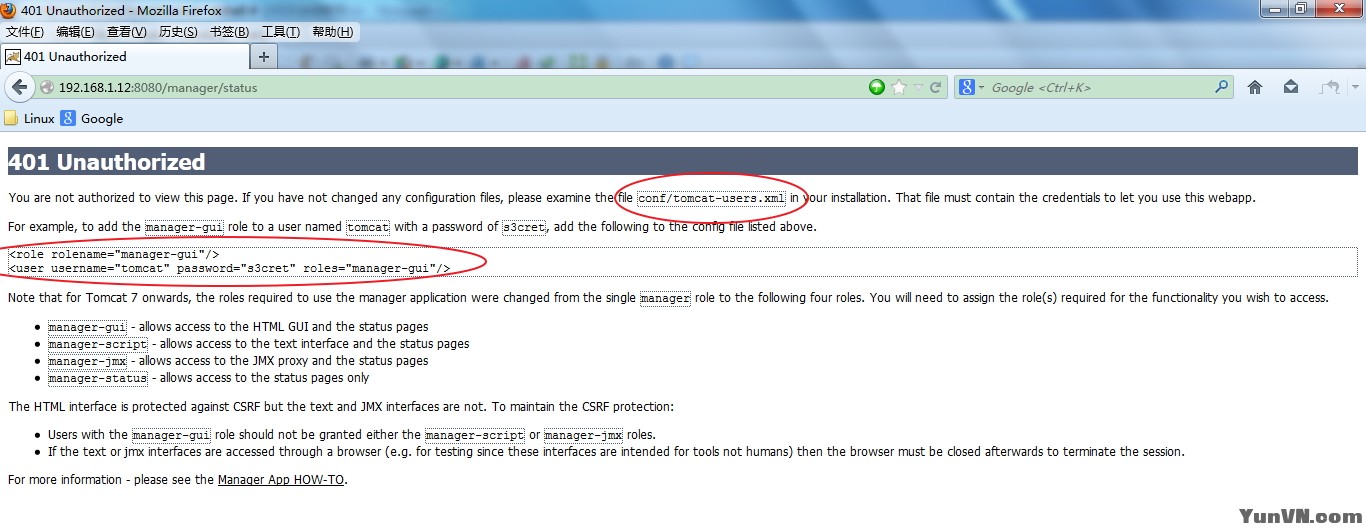The width and height of the screenshot is (1366, 529).
Task: Follow the Manager App HOW-TO link
Action: tap(282, 480)
